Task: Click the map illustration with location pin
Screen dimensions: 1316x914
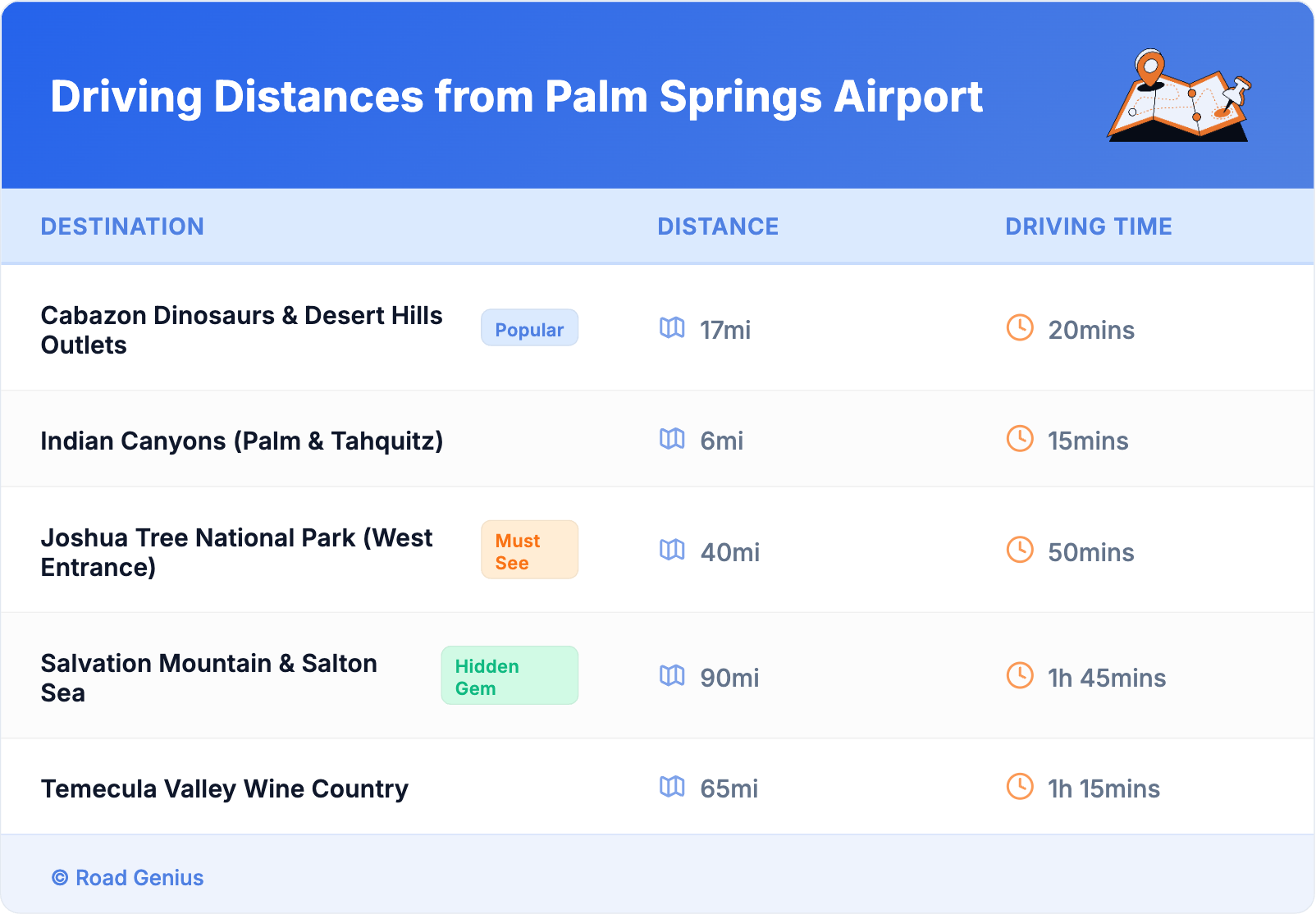Action: pos(1179,96)
